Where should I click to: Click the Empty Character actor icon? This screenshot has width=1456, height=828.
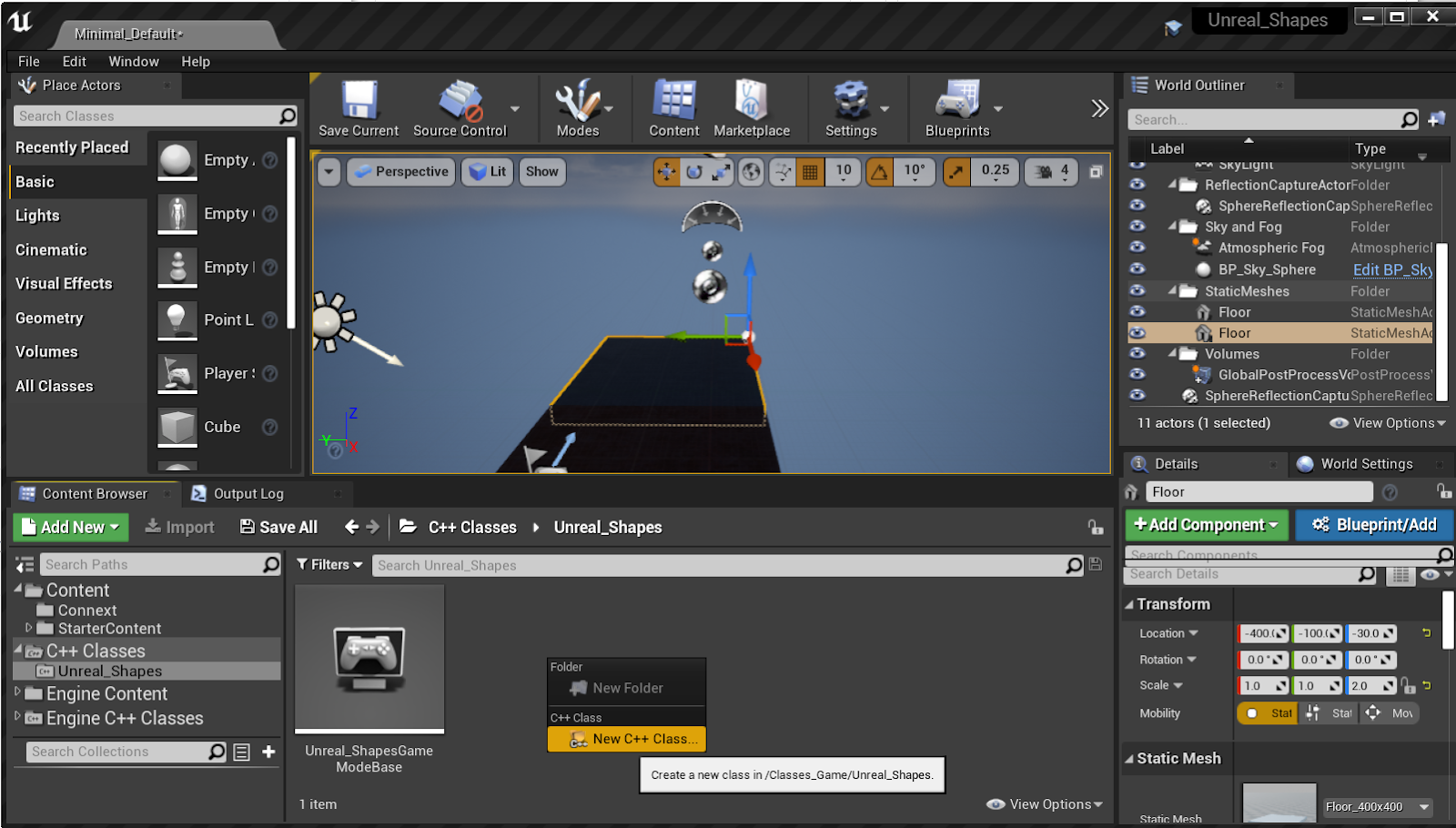pyautogui.click(x=177, y=213)
